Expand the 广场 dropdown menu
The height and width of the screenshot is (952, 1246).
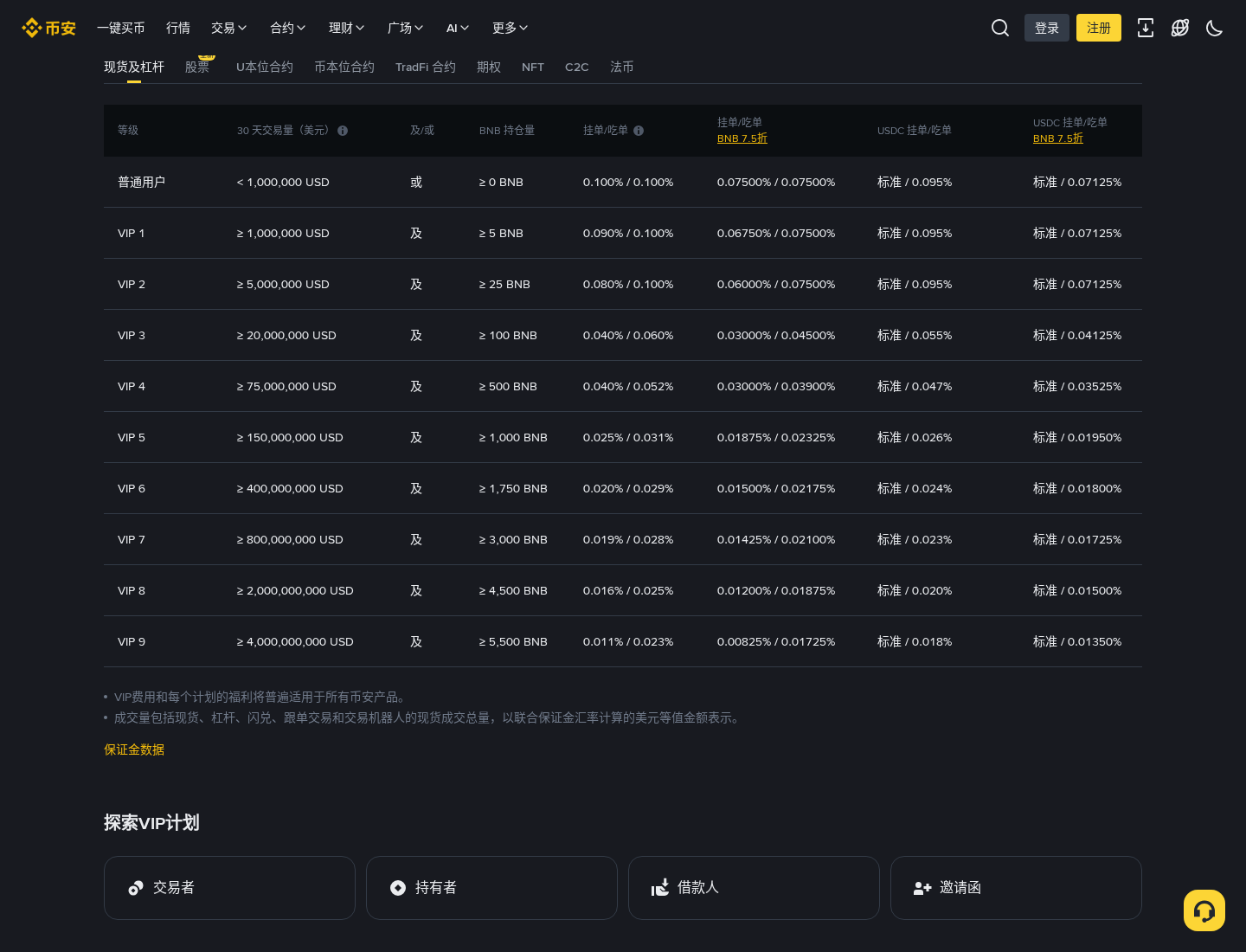click(406, 28)
